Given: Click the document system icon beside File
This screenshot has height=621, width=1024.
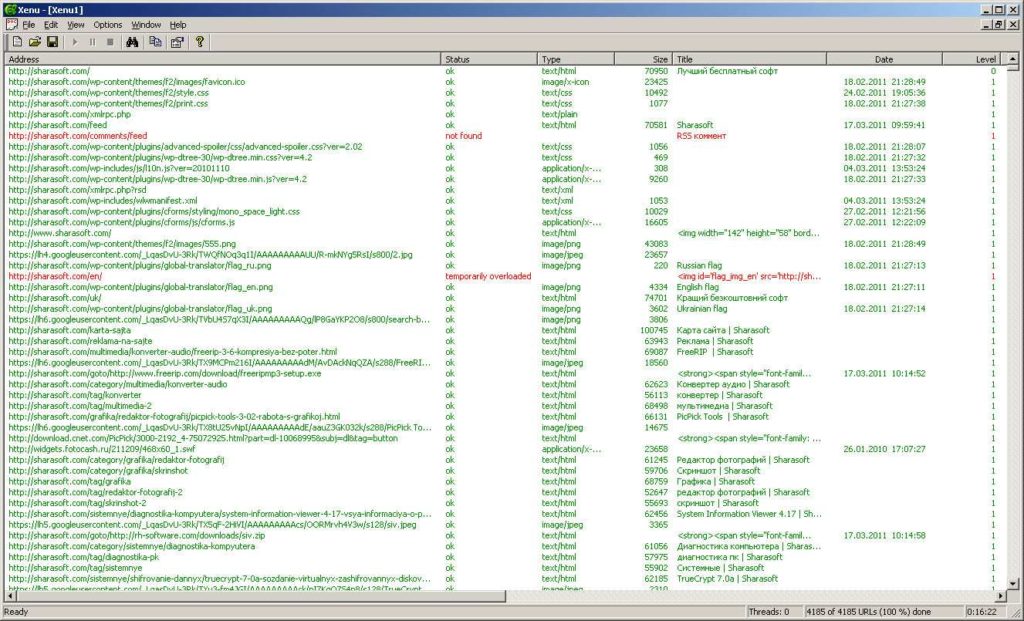Looking at the screenshot, I should [x=12, y=25].
